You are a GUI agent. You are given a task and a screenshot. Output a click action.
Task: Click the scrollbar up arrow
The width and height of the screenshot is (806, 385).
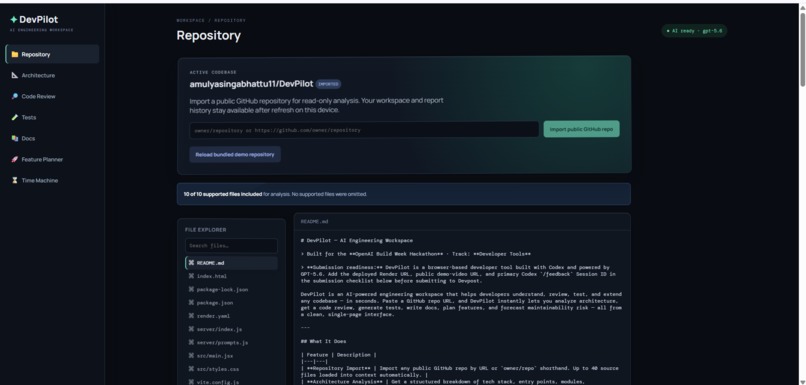point(802,7)
